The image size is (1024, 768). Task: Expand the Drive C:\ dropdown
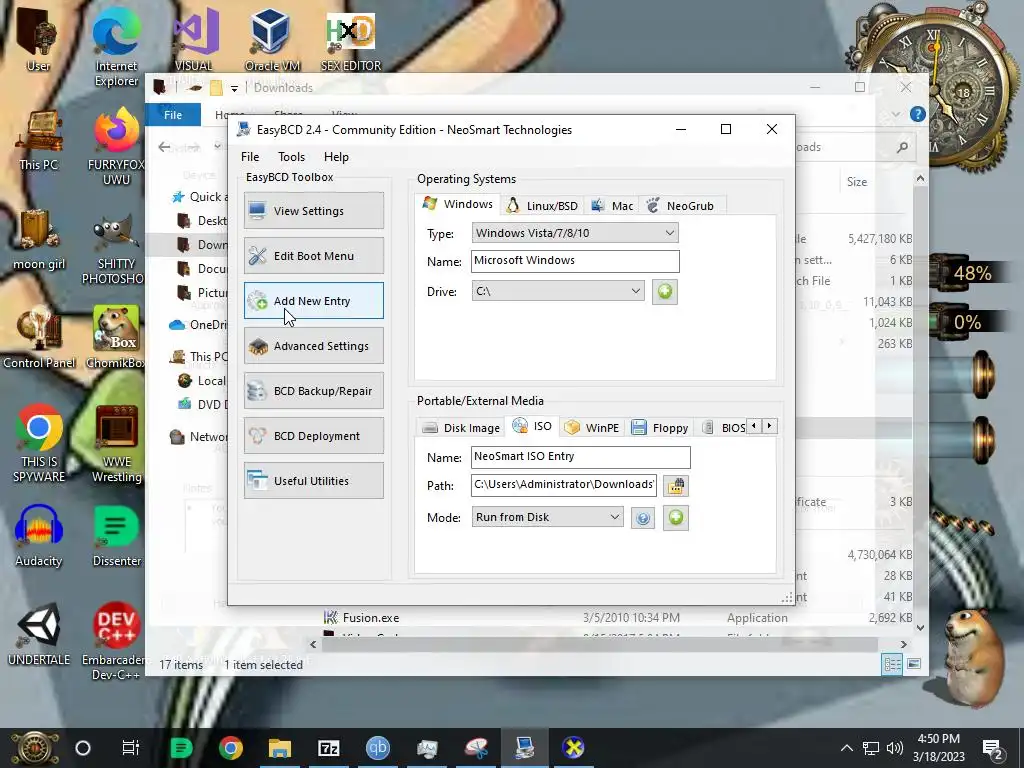click(x=558, y=291)
